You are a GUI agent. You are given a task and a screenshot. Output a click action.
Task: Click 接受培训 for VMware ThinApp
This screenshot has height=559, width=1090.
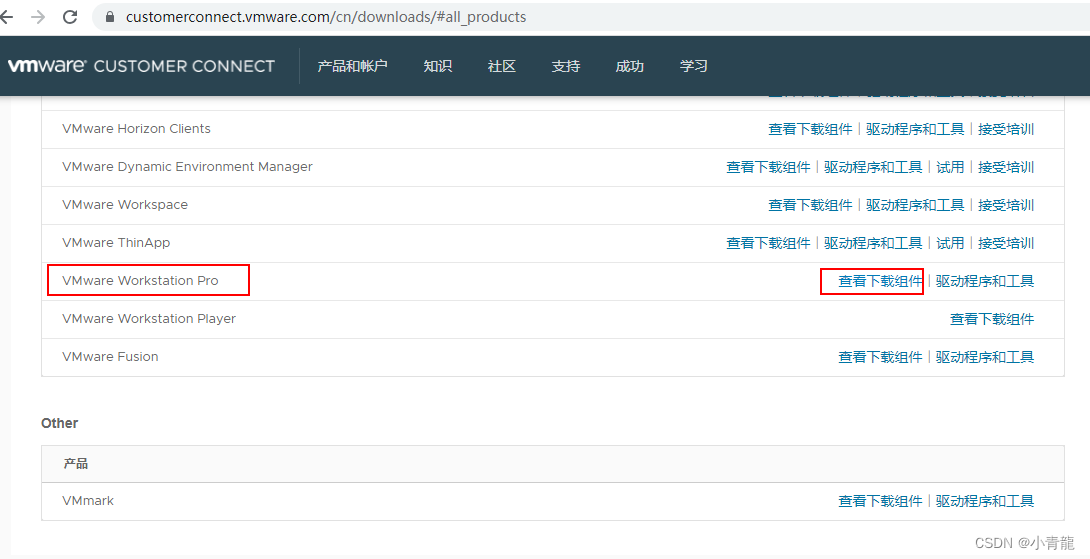[1006, 243]
